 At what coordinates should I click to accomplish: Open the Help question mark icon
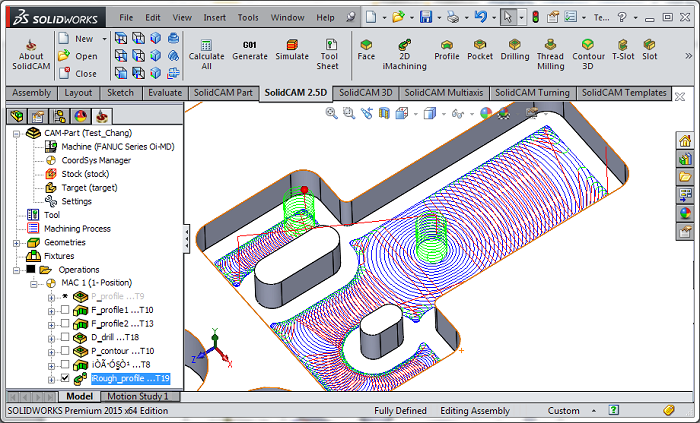621,17
